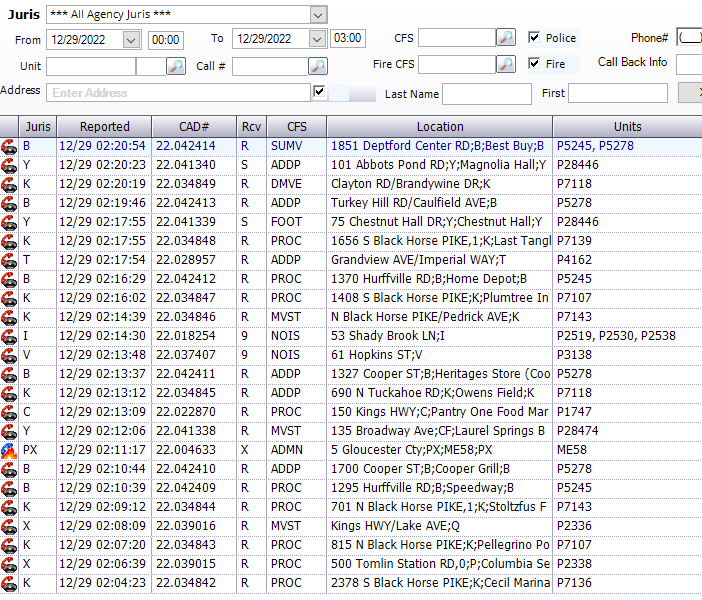Viewport: 702px width, 600px height.
Task: Click the search magnifier next to CFS field
Action: [x=506, y=38]
